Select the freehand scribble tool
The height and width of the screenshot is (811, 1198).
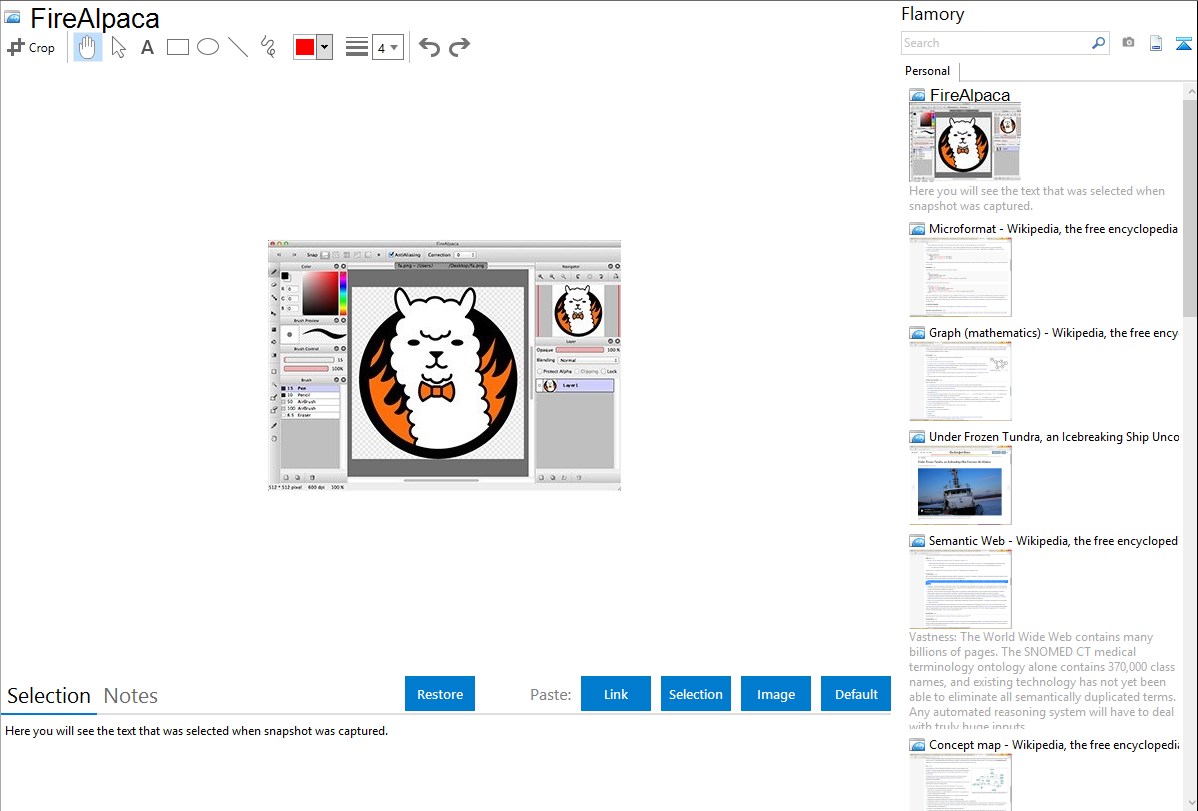(x=267, y=47)
